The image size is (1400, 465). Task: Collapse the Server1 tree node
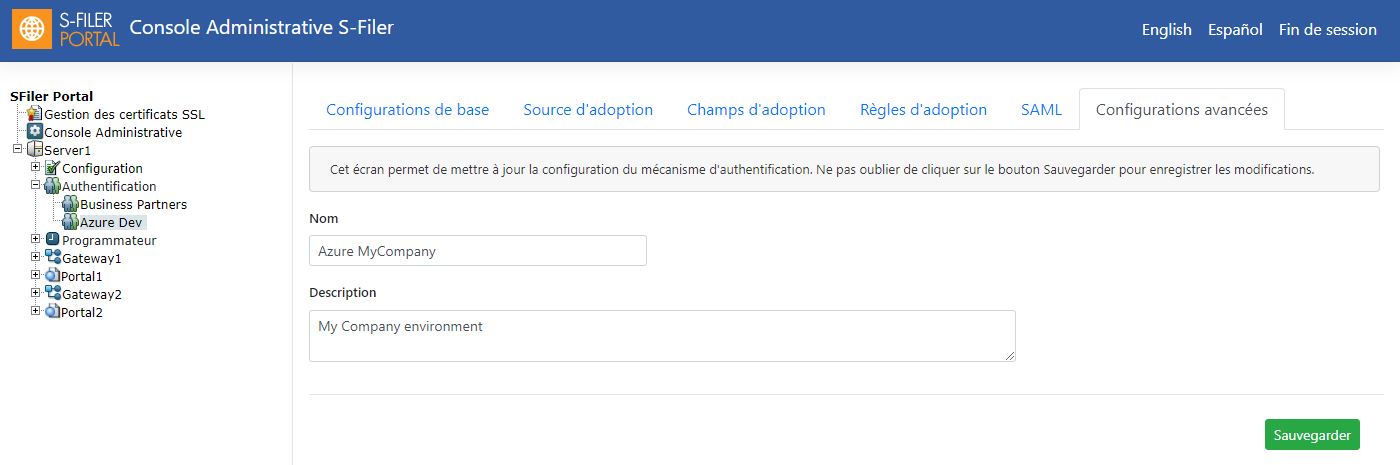click(17, 150)
